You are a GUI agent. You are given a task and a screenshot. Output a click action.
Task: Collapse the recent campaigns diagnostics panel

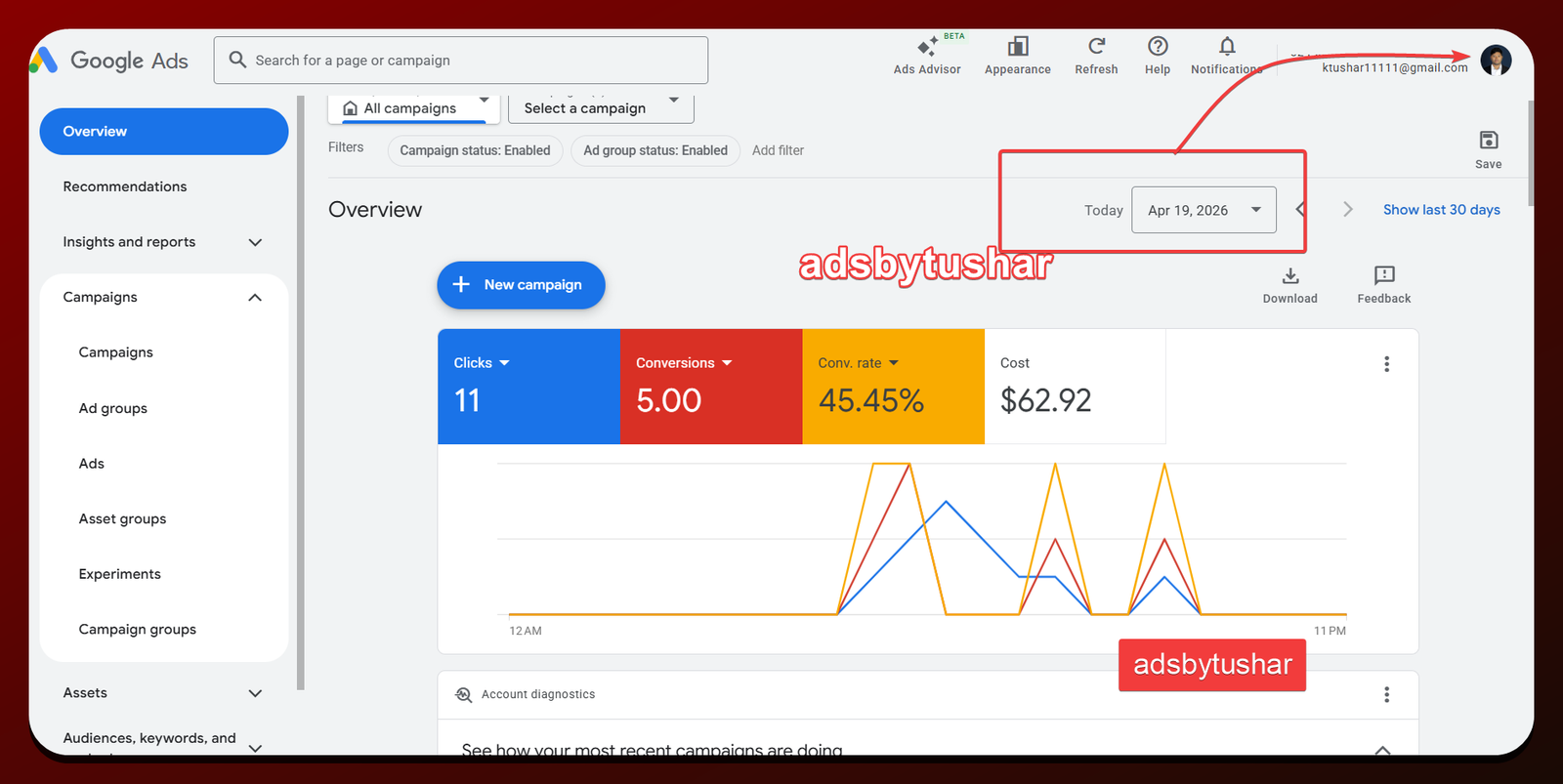pyautogui.click(x=1382, y=749)
